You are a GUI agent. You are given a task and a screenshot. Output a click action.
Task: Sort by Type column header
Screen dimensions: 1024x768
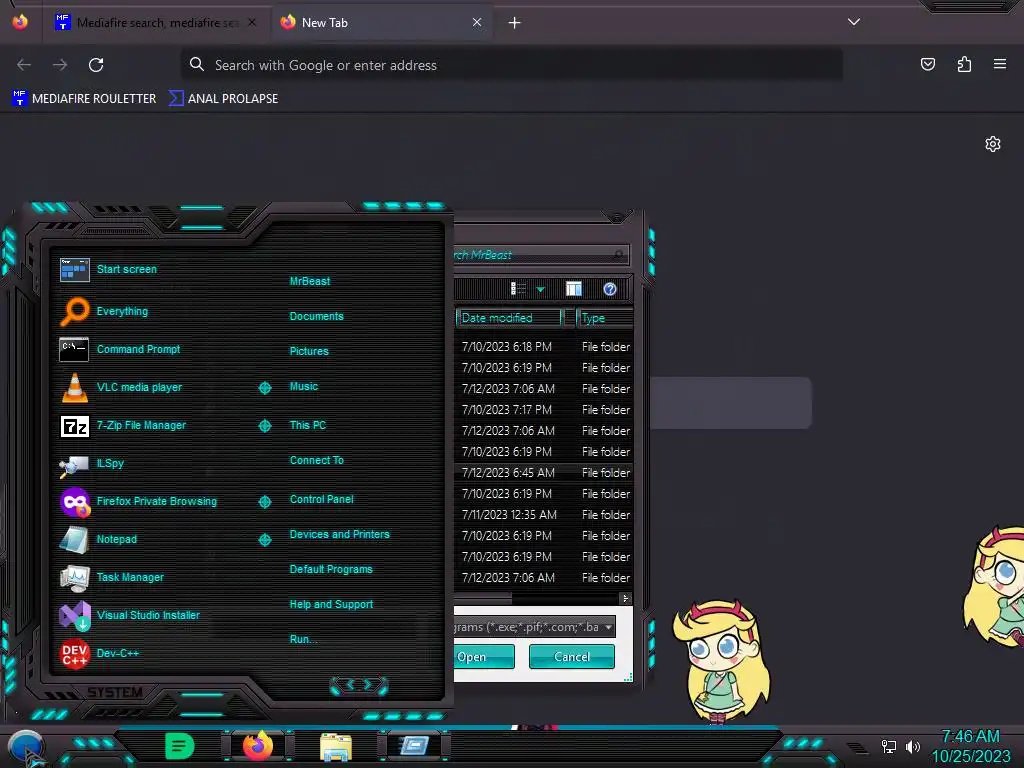point(605,318)
